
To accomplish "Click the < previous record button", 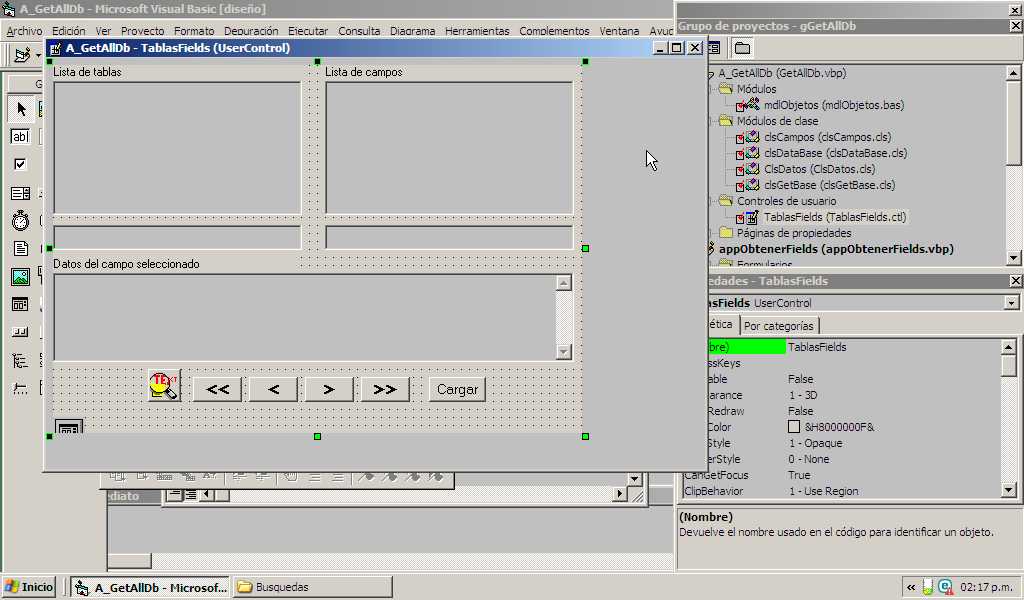I will pyautogui.click(x=274, y=389).
